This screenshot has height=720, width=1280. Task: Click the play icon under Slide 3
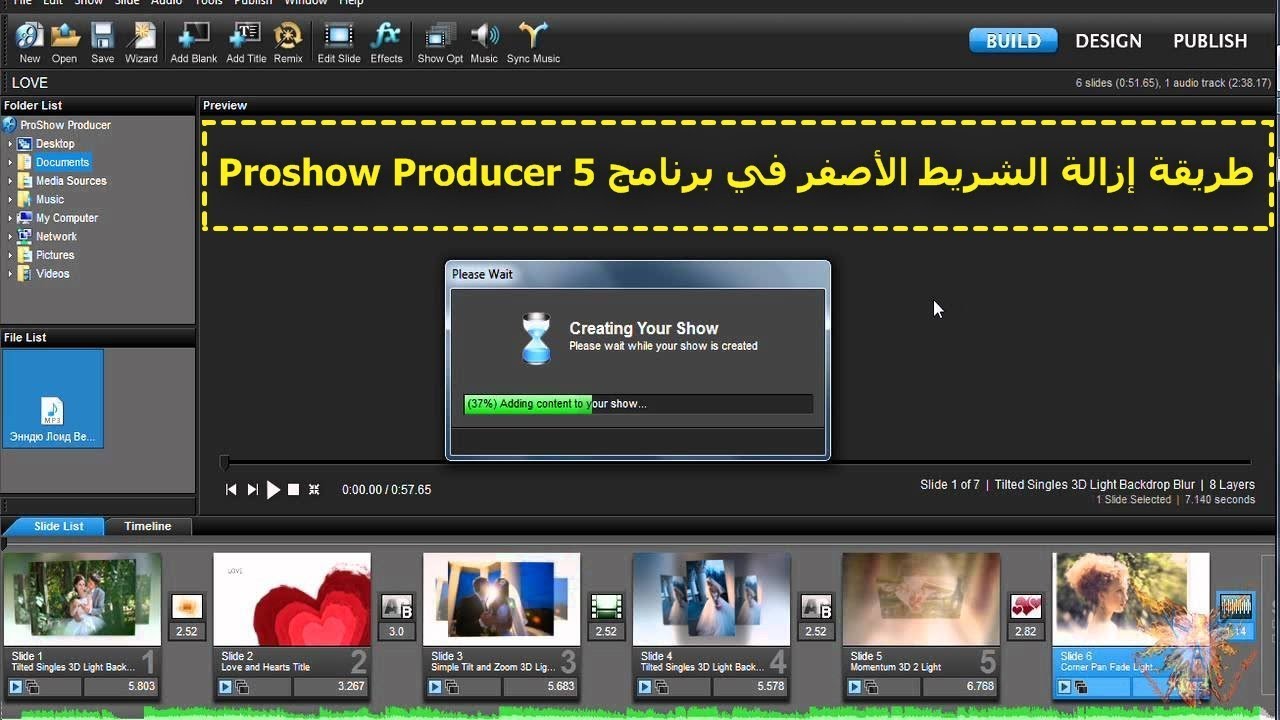[435, 687]
